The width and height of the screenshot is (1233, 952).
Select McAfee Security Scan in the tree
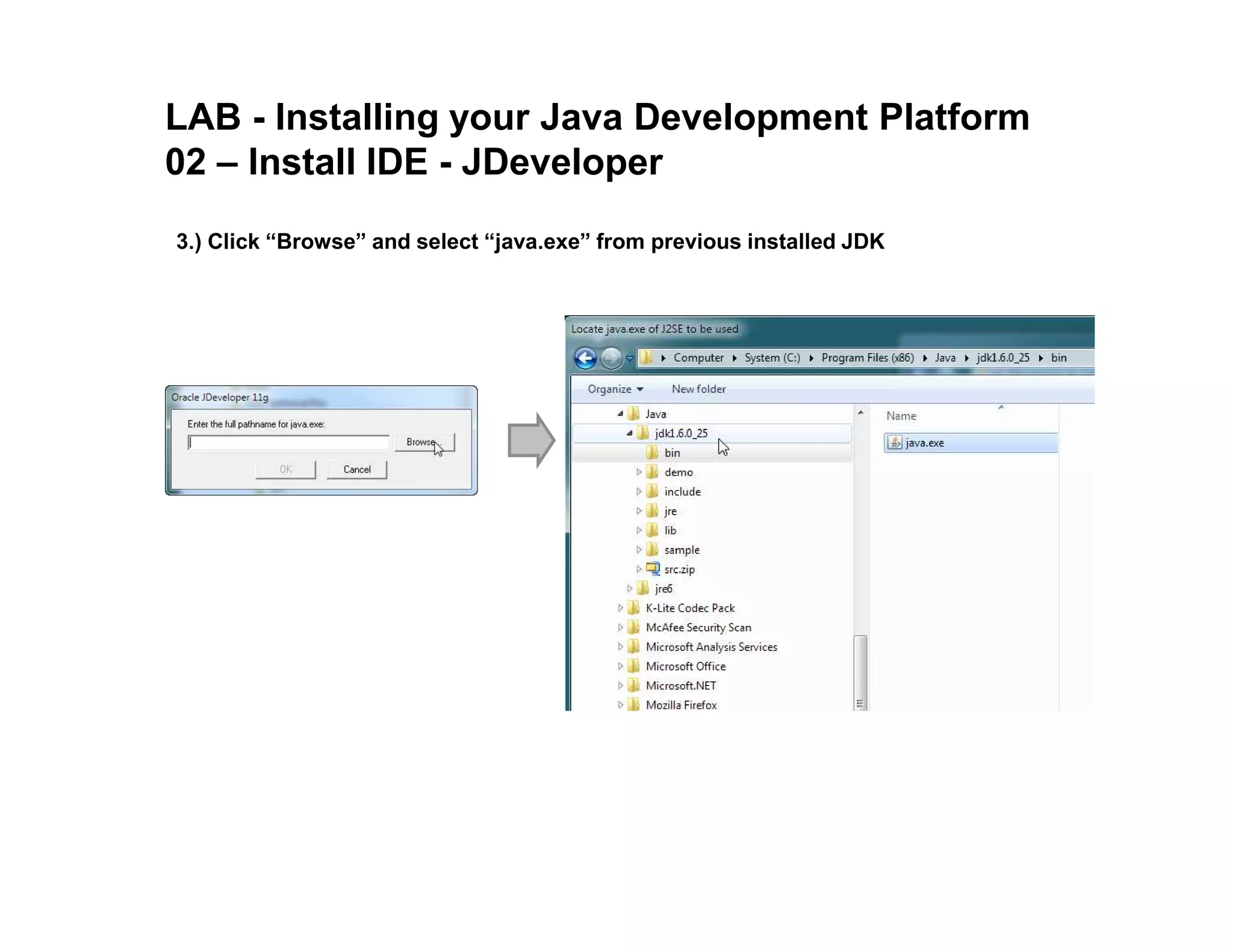(698, 627)
